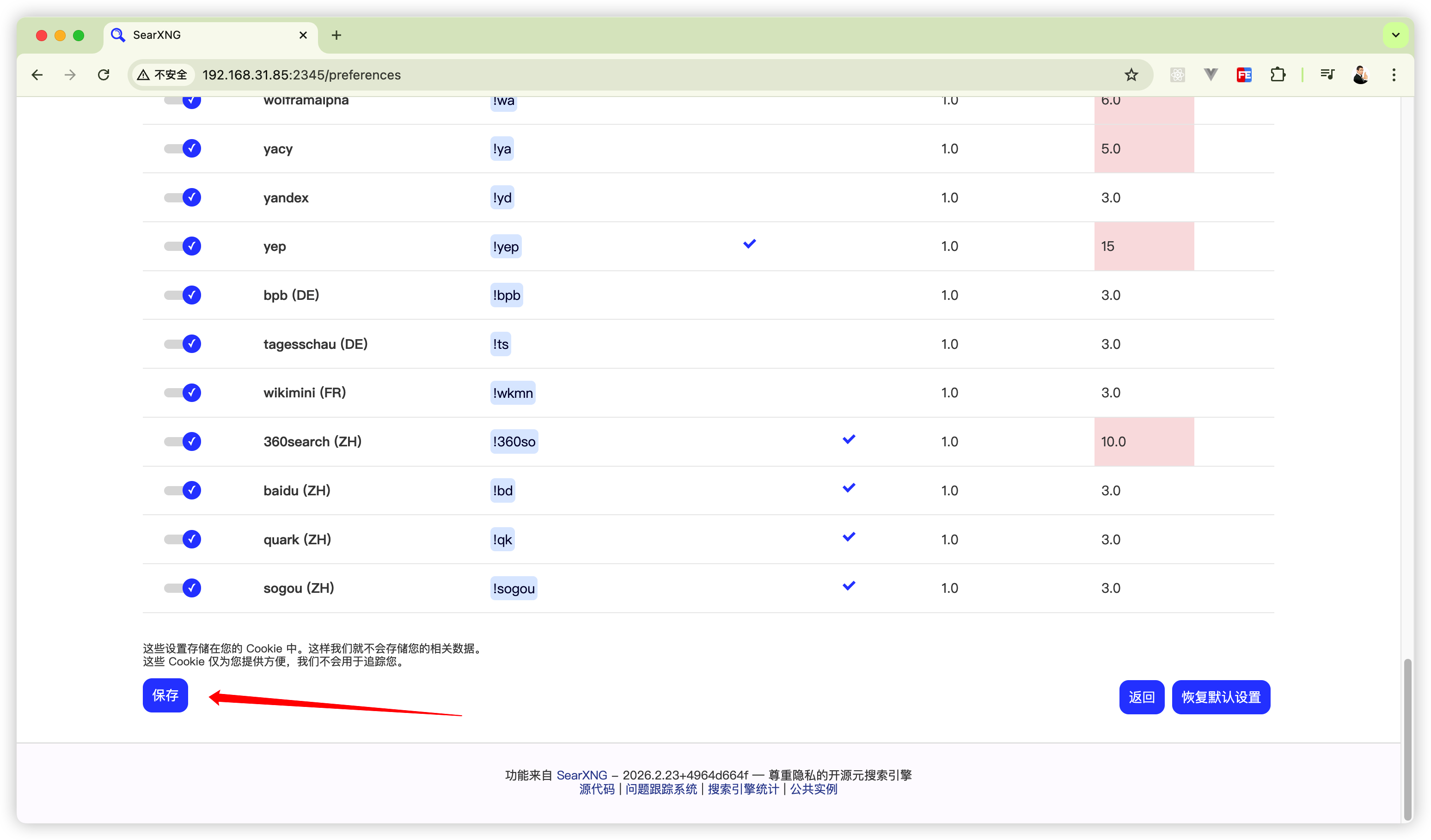Expand the tab search chevron

pos(1395,35)
